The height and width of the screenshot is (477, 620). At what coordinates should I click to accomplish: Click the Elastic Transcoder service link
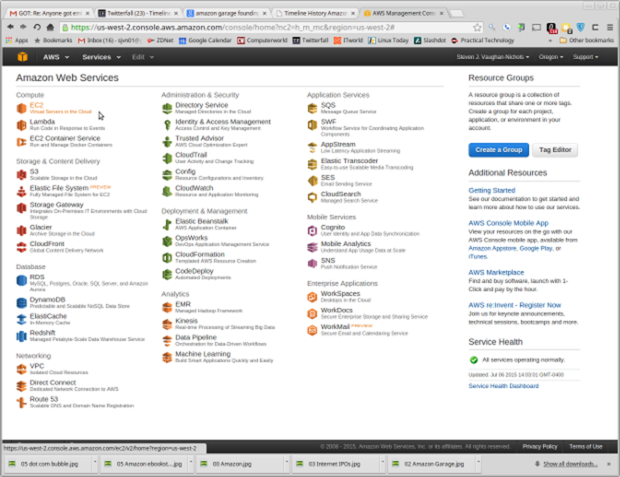[x=349, y=161]
